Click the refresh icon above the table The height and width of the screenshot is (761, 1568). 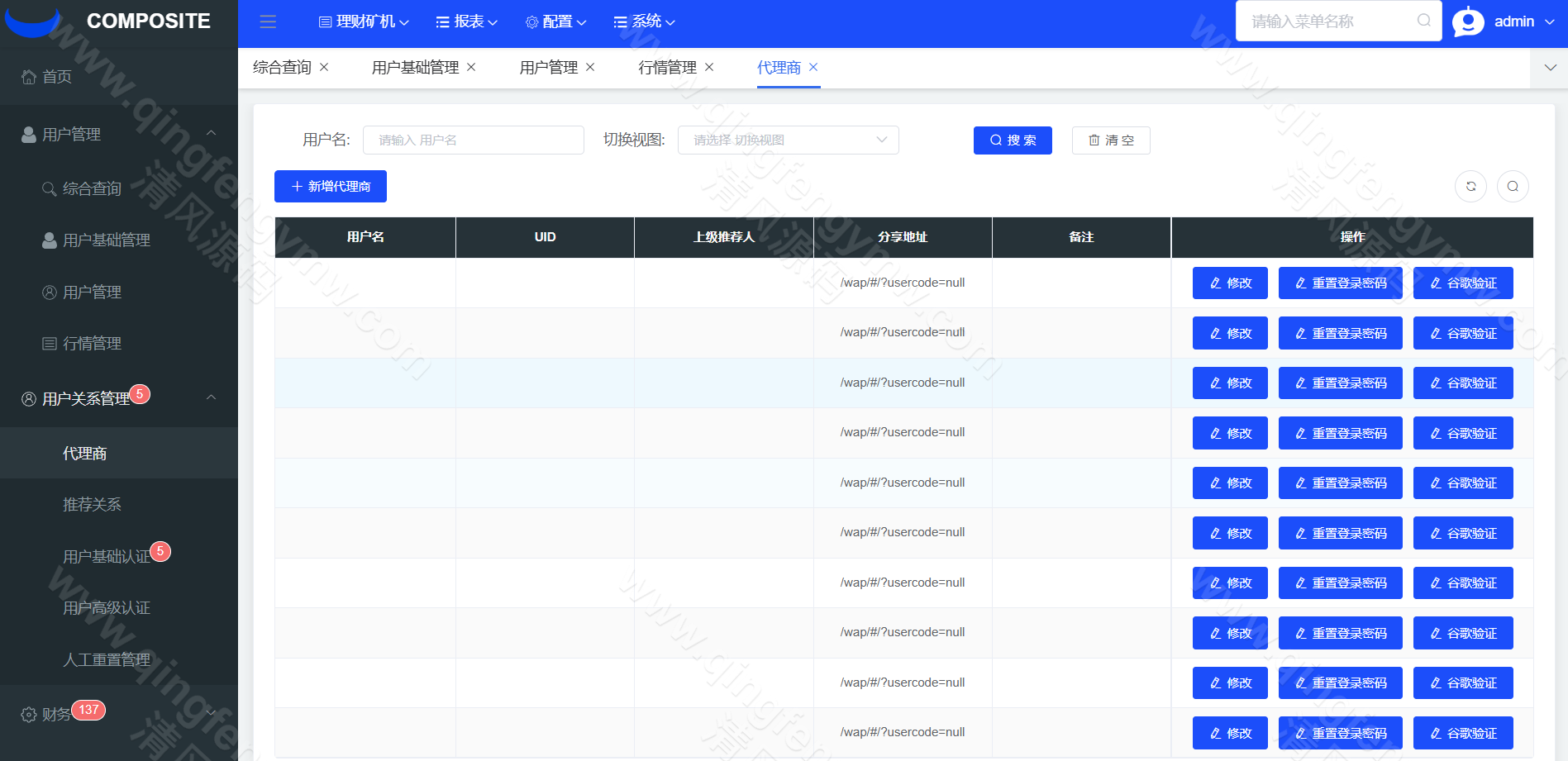click(x=1470, y=186)
